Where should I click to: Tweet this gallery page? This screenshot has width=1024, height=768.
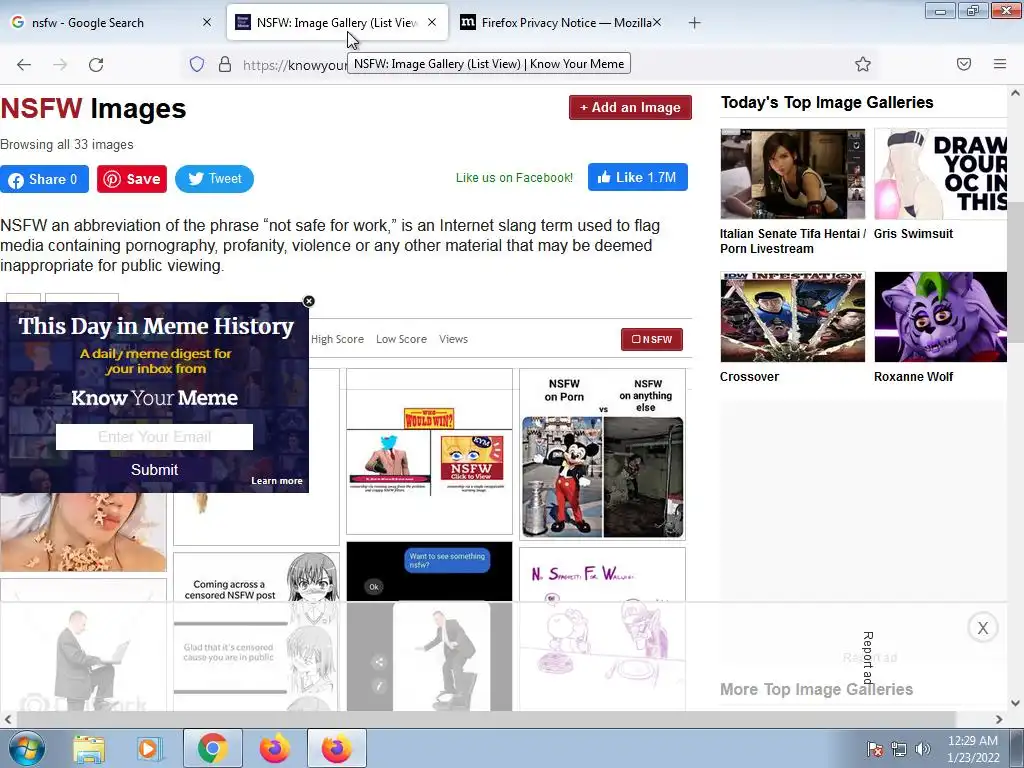point(214,179)
